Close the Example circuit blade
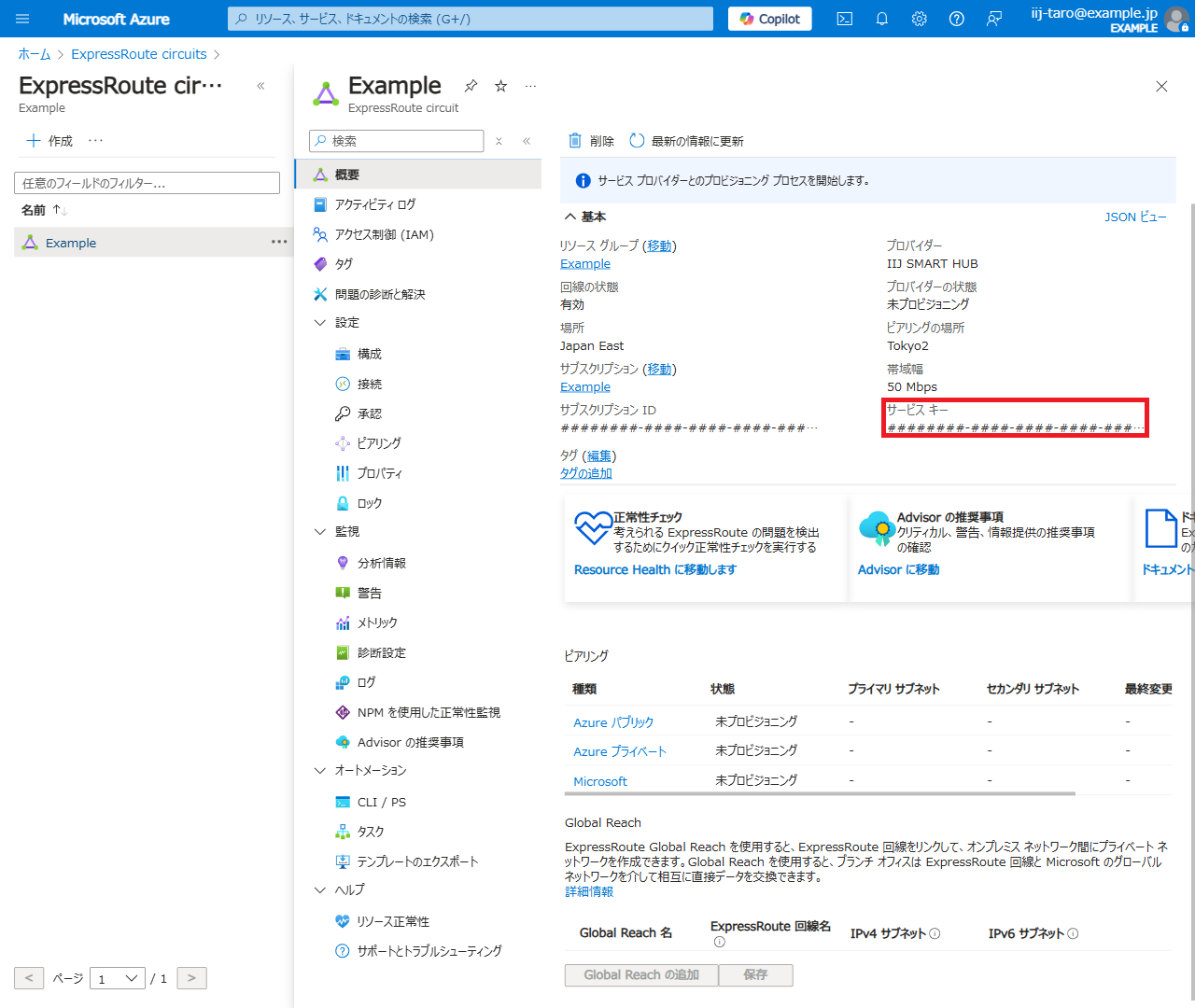The height and width of the screenshot is (1008, 1195). (x=1161, y=87)
